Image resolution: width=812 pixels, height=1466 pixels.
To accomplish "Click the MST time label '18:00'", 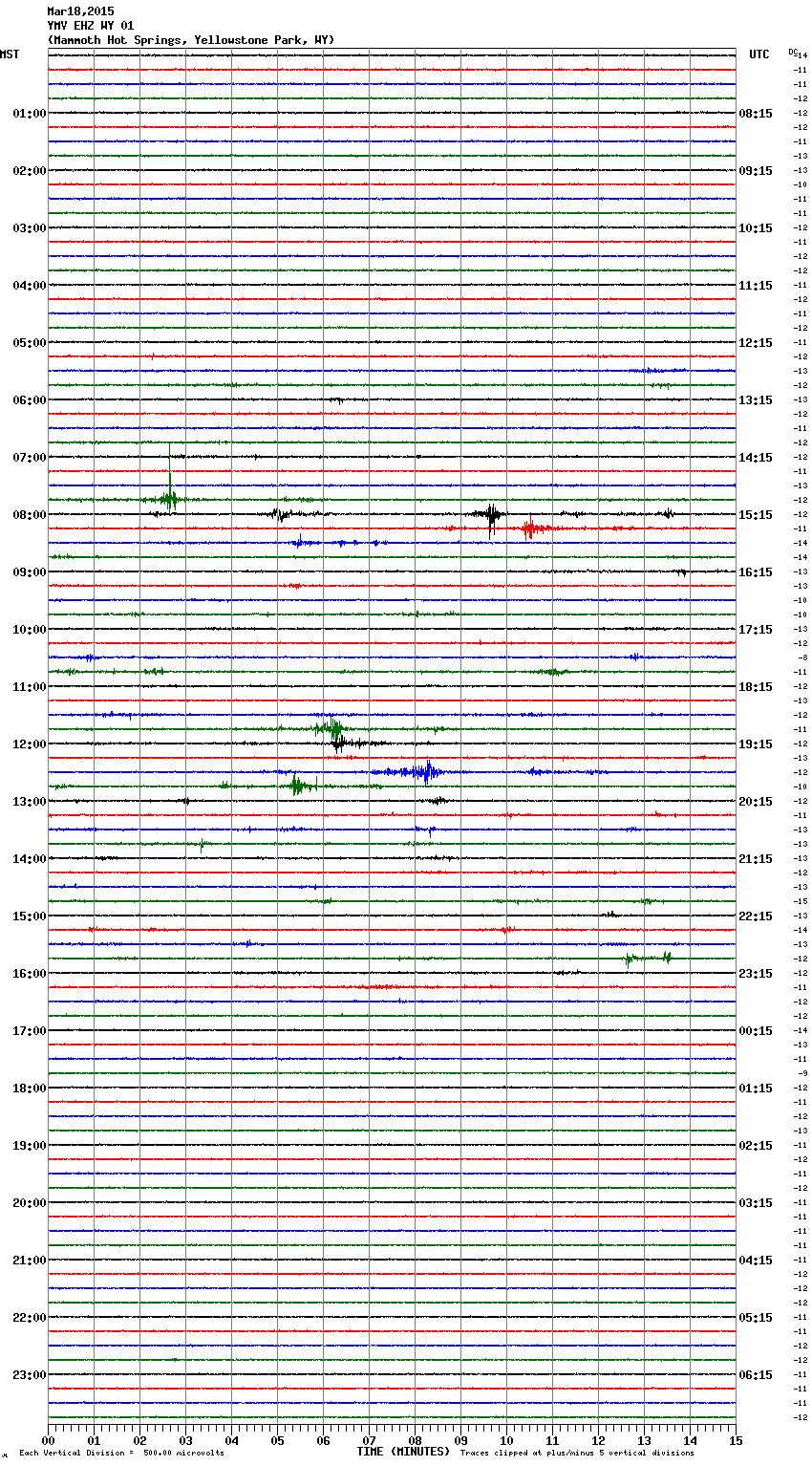I will [x=30, y=1089].
